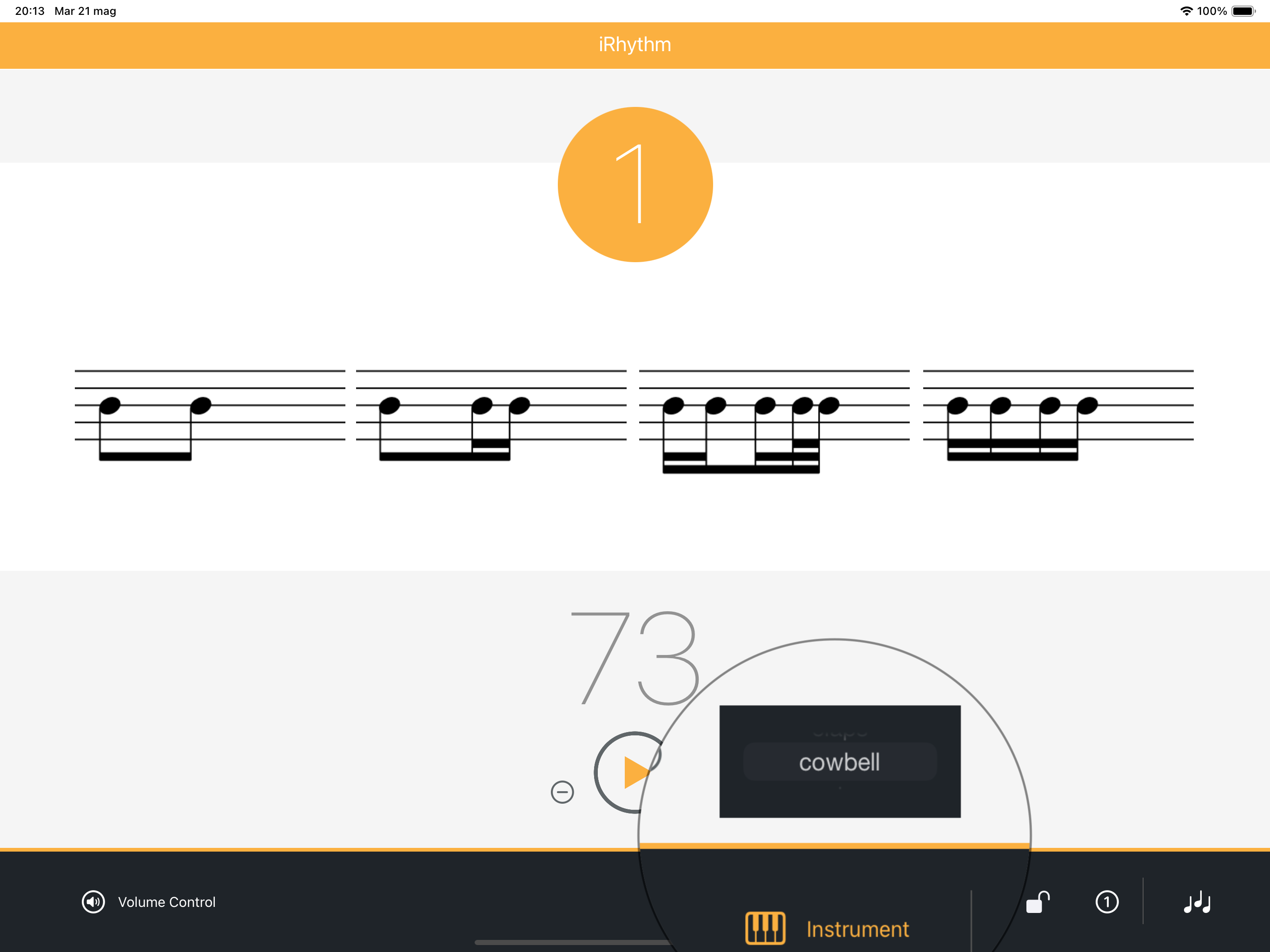The width and height of the screenshot is (1270, 952).
Task: Decrease tempo with the minus button
Action: tap(562, 792)
